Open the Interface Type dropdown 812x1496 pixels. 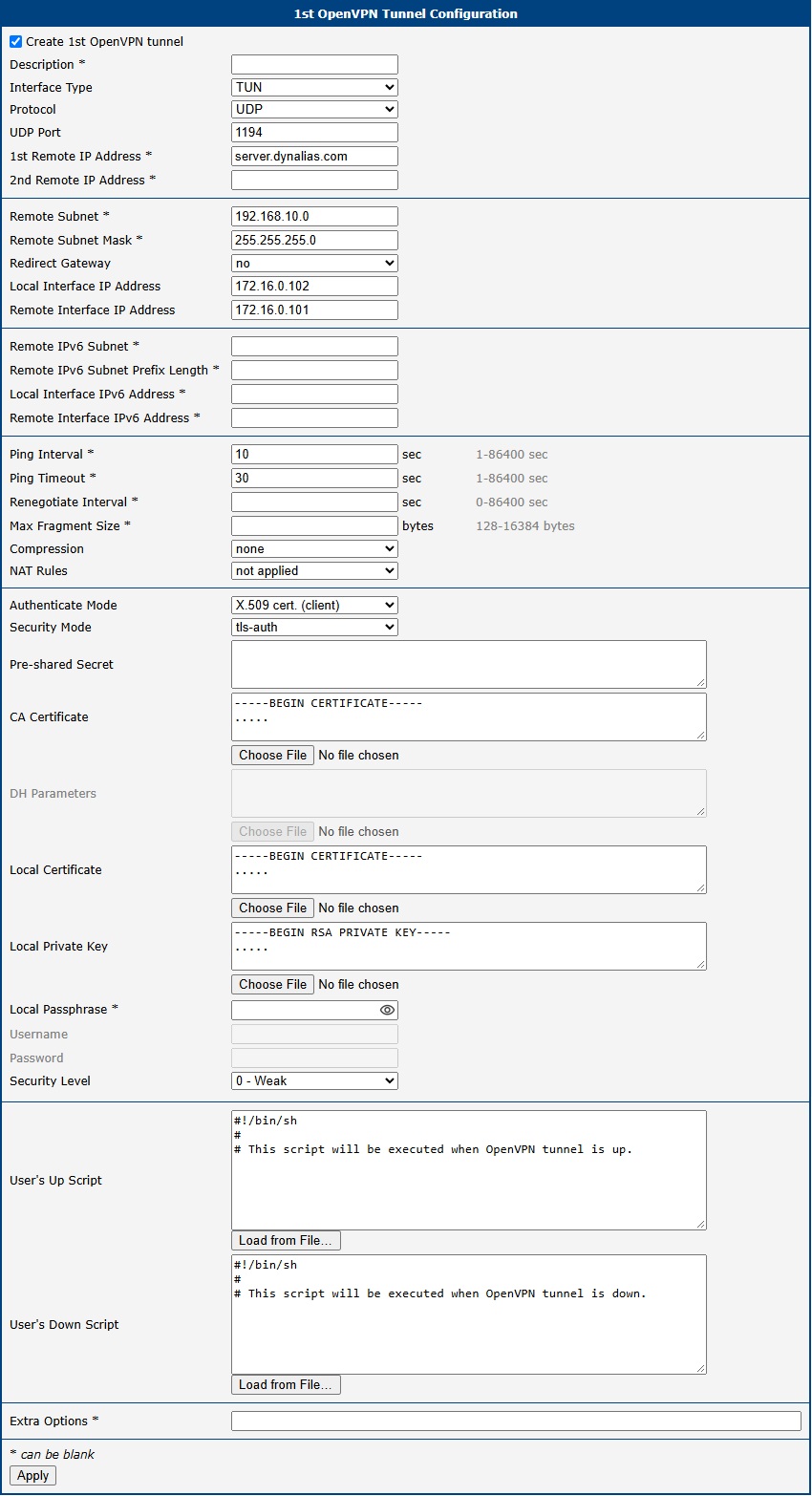(314, 87)
